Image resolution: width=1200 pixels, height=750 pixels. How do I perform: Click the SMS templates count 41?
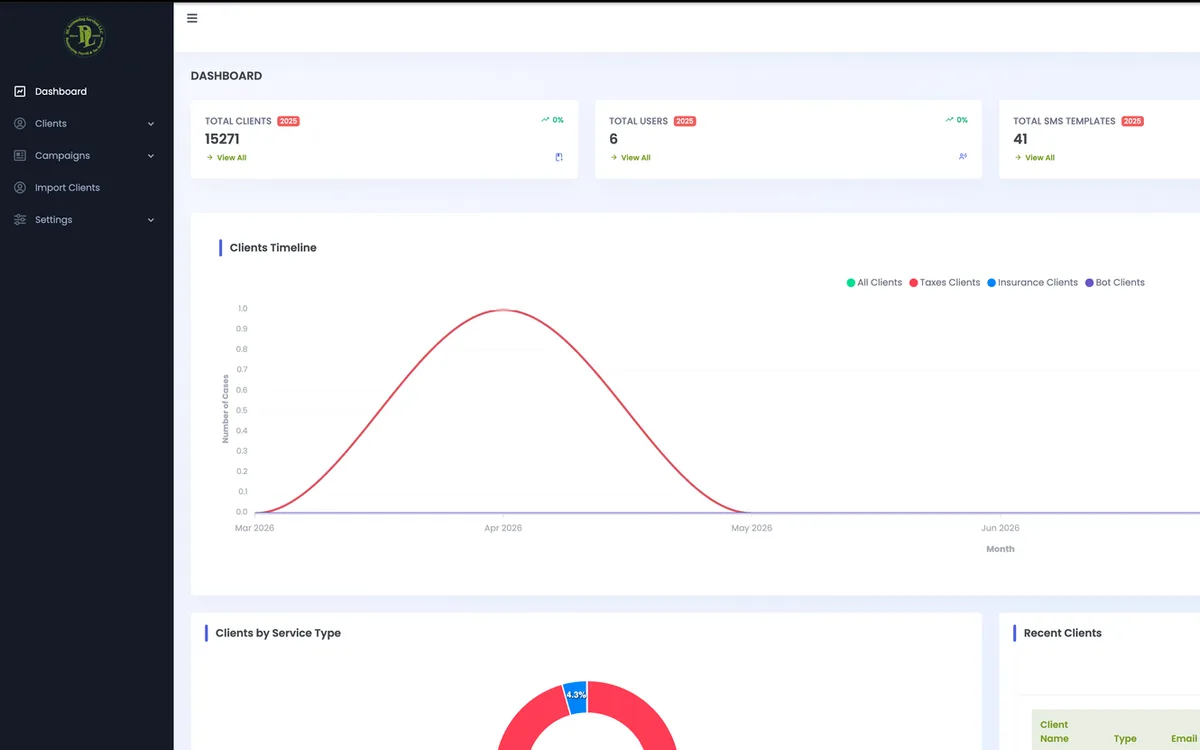pos(1020,139)
